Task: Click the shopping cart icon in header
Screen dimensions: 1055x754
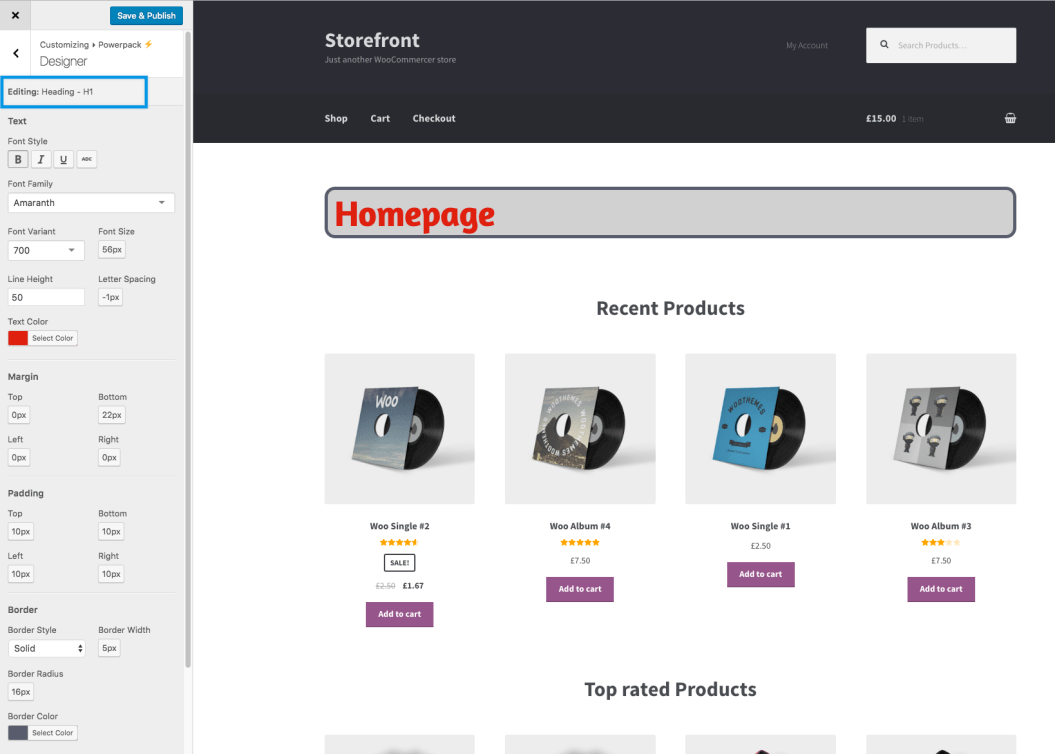Action: (1010, 117)
